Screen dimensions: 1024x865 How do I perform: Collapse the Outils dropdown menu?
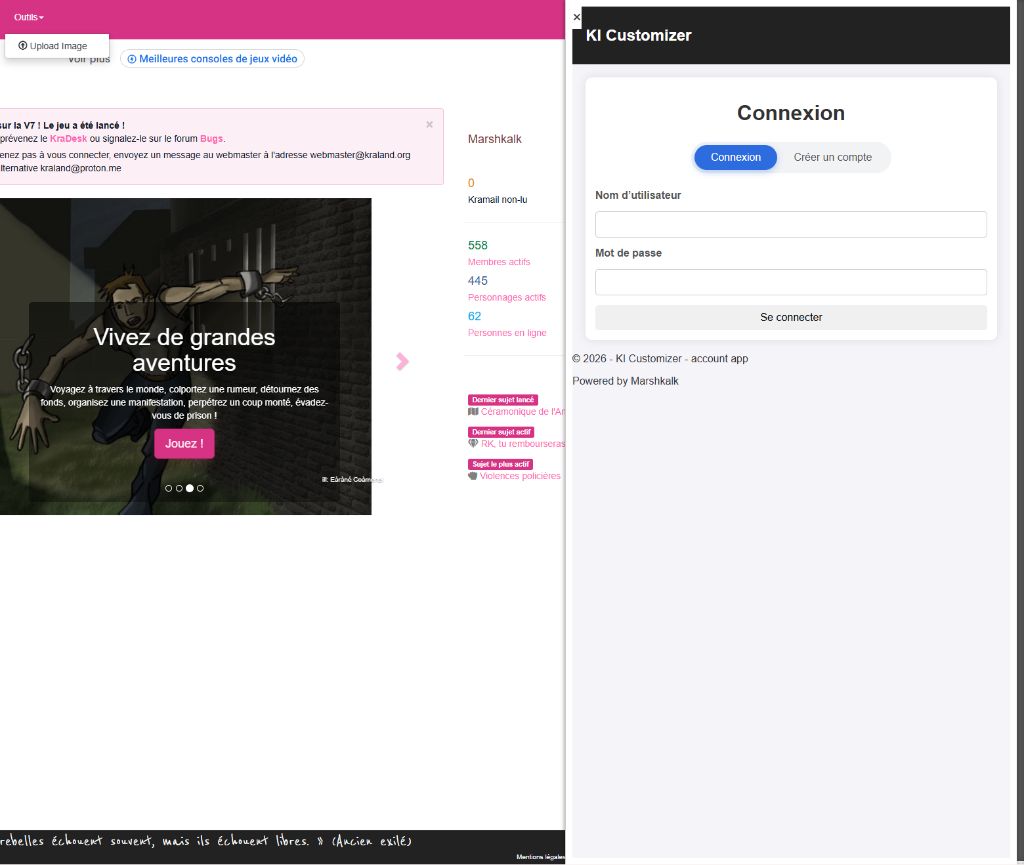tap(29, 17)
